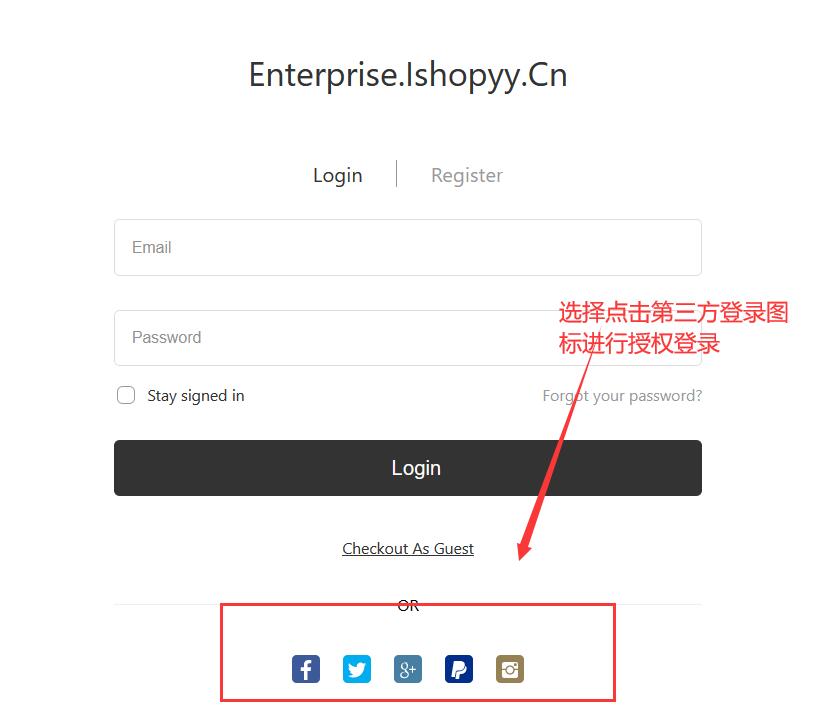Image resolution: width=816 pixels, height=722 pixels.
Task: Switch to the Register tab
Action: [x=467, y=175]
